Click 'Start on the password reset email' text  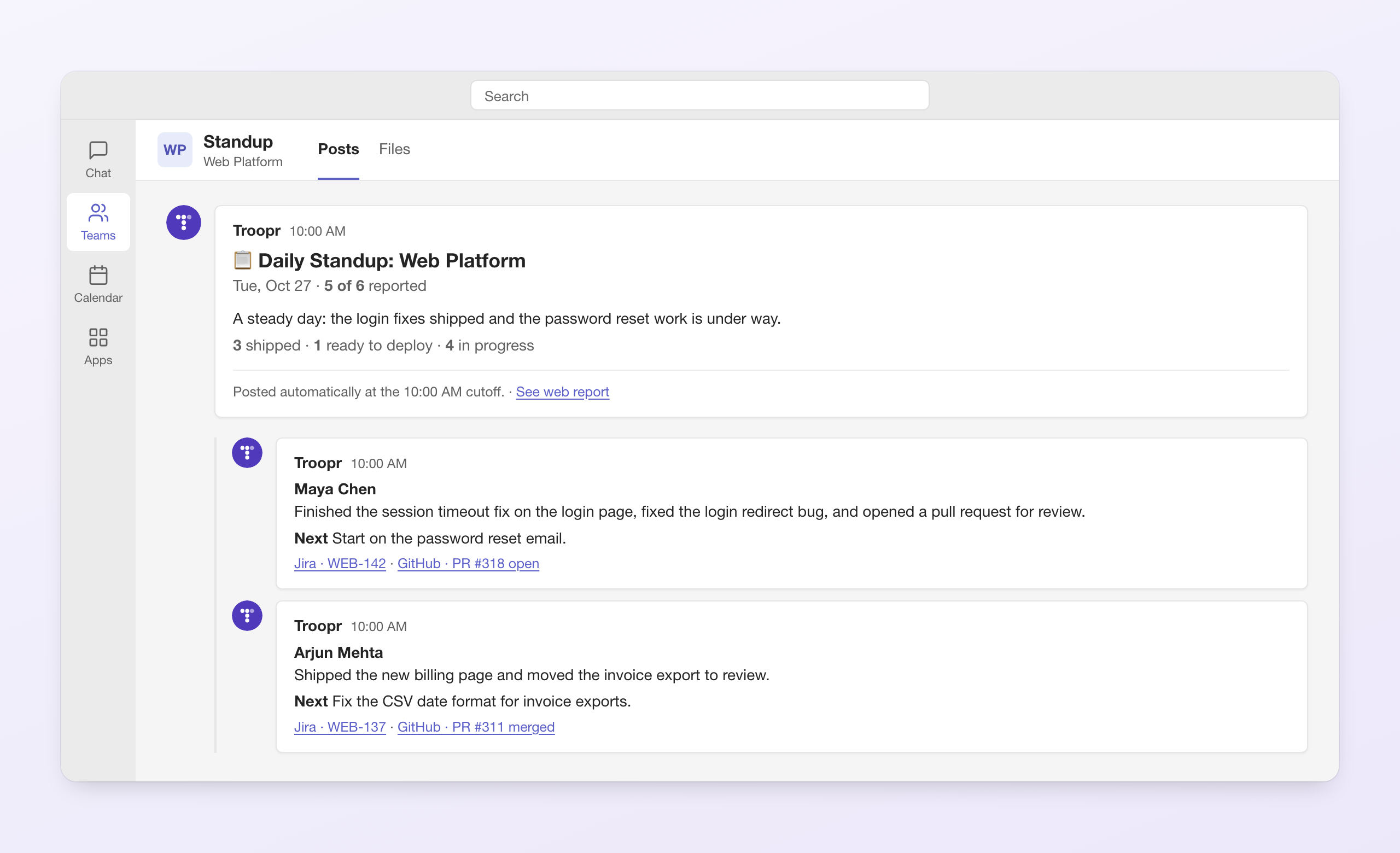449,539
